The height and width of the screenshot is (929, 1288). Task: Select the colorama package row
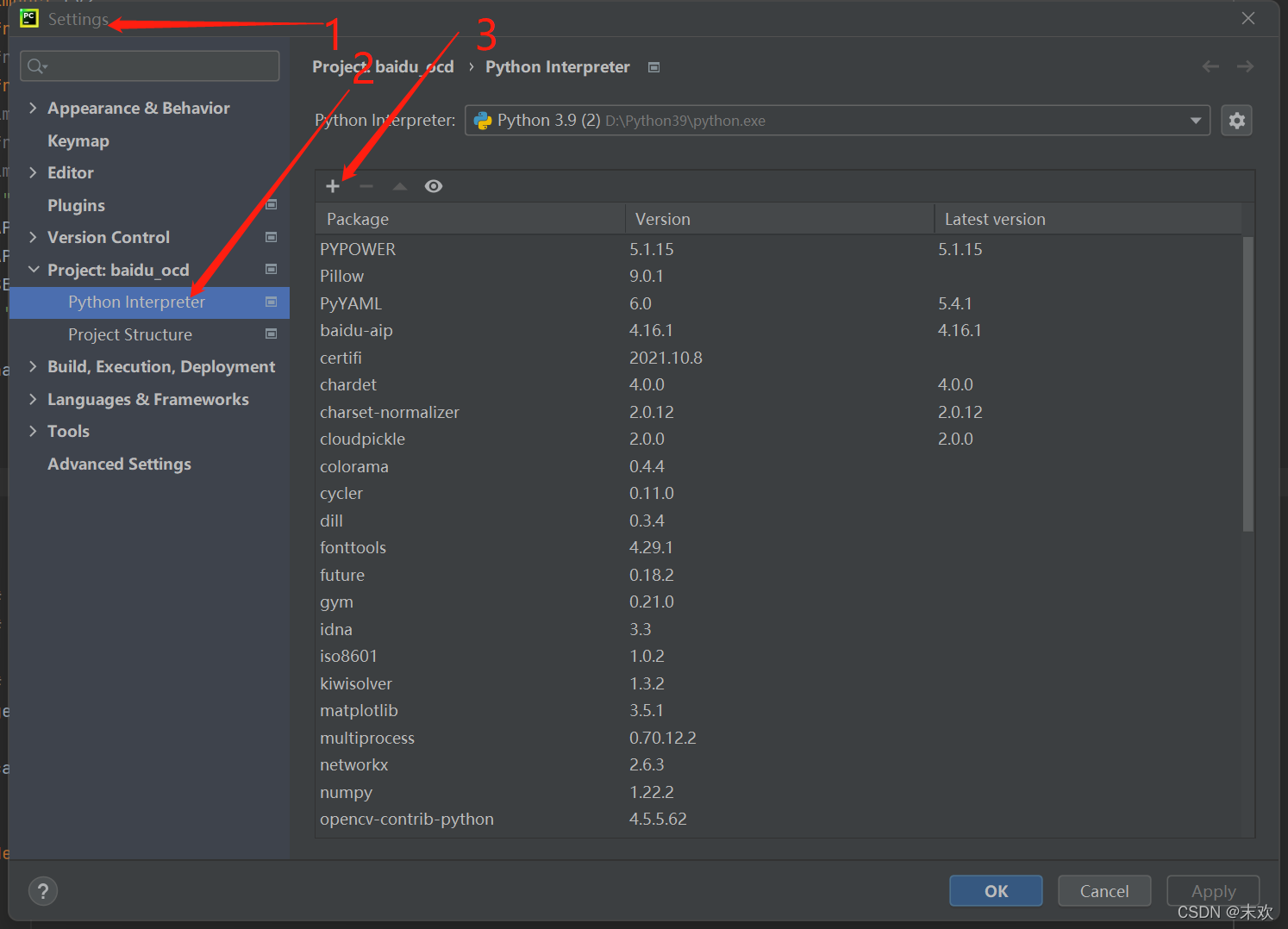click(x=779, y=466)
